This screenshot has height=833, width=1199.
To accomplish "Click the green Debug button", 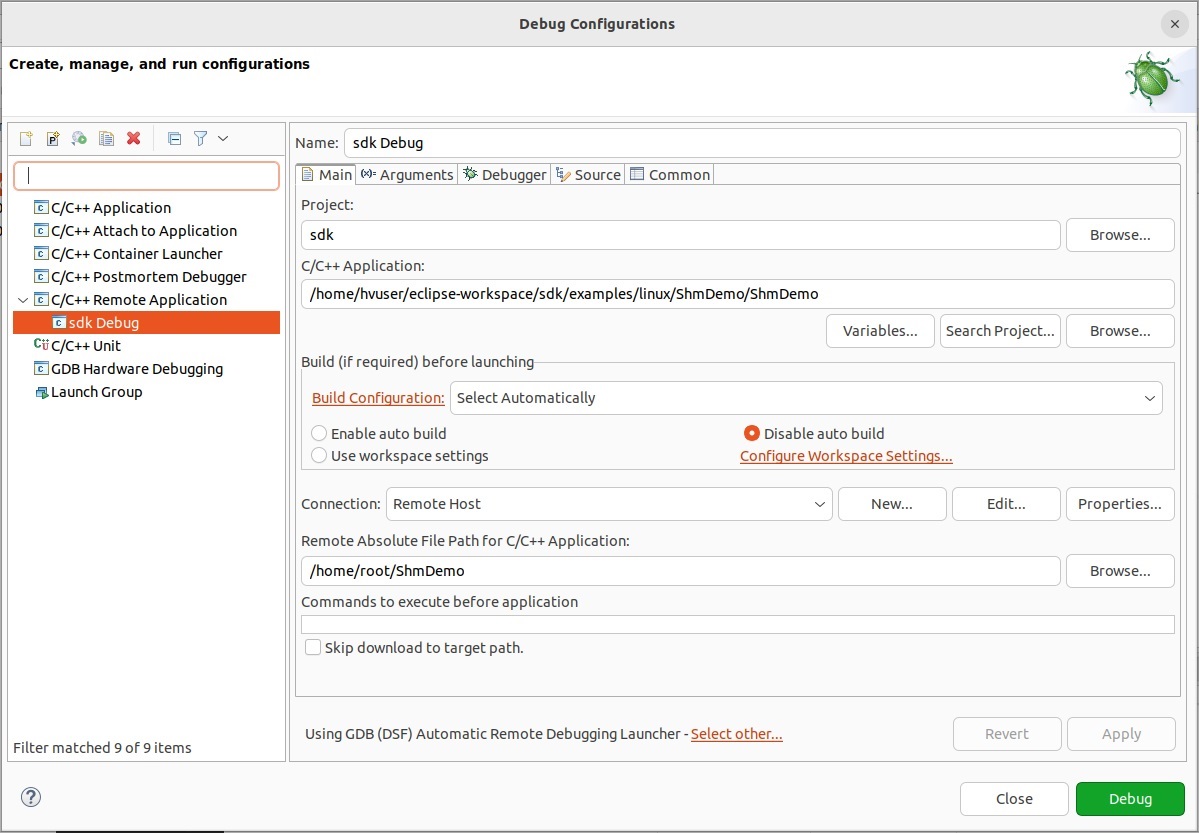I will [1130, 799].
